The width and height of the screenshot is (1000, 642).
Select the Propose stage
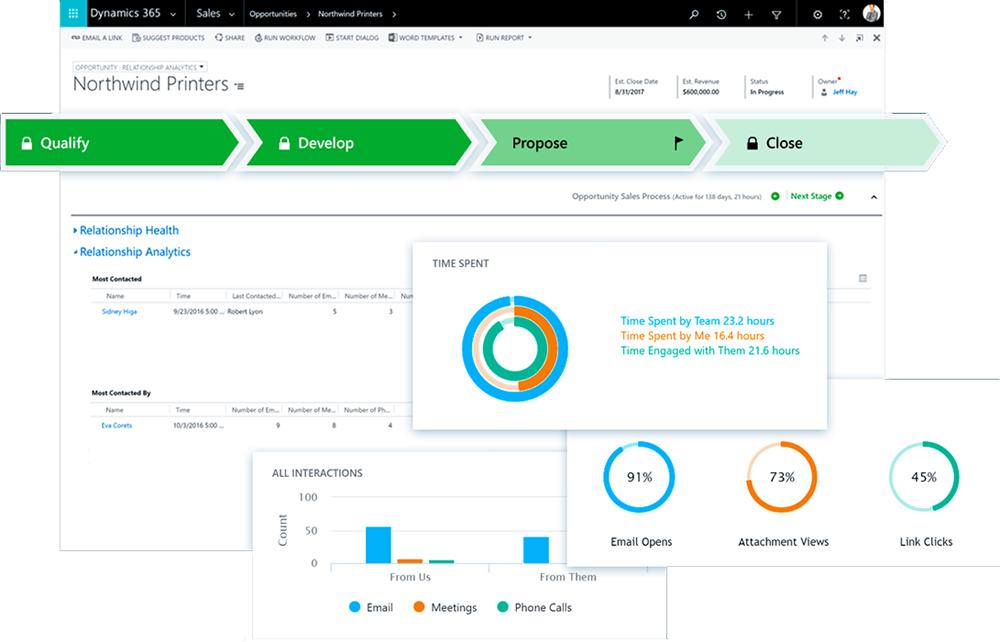click(592, 143)
